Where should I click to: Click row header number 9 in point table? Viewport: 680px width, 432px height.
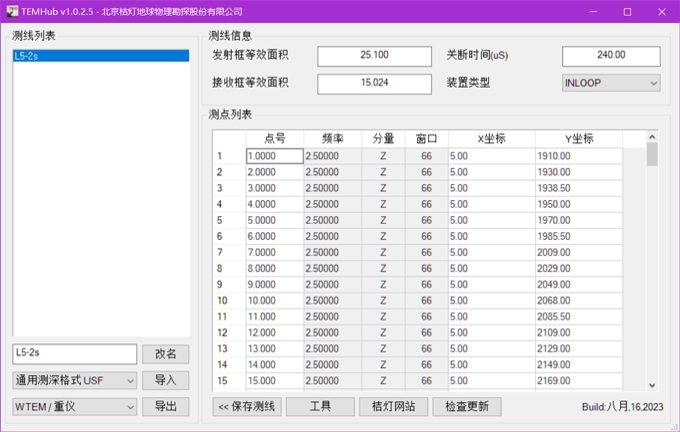click(x=229, y=285)
